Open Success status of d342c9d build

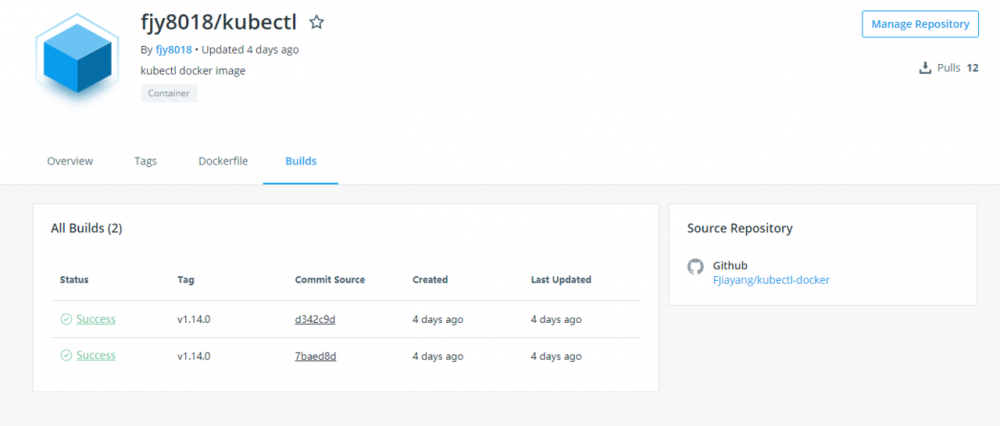(x=96, y=320)
